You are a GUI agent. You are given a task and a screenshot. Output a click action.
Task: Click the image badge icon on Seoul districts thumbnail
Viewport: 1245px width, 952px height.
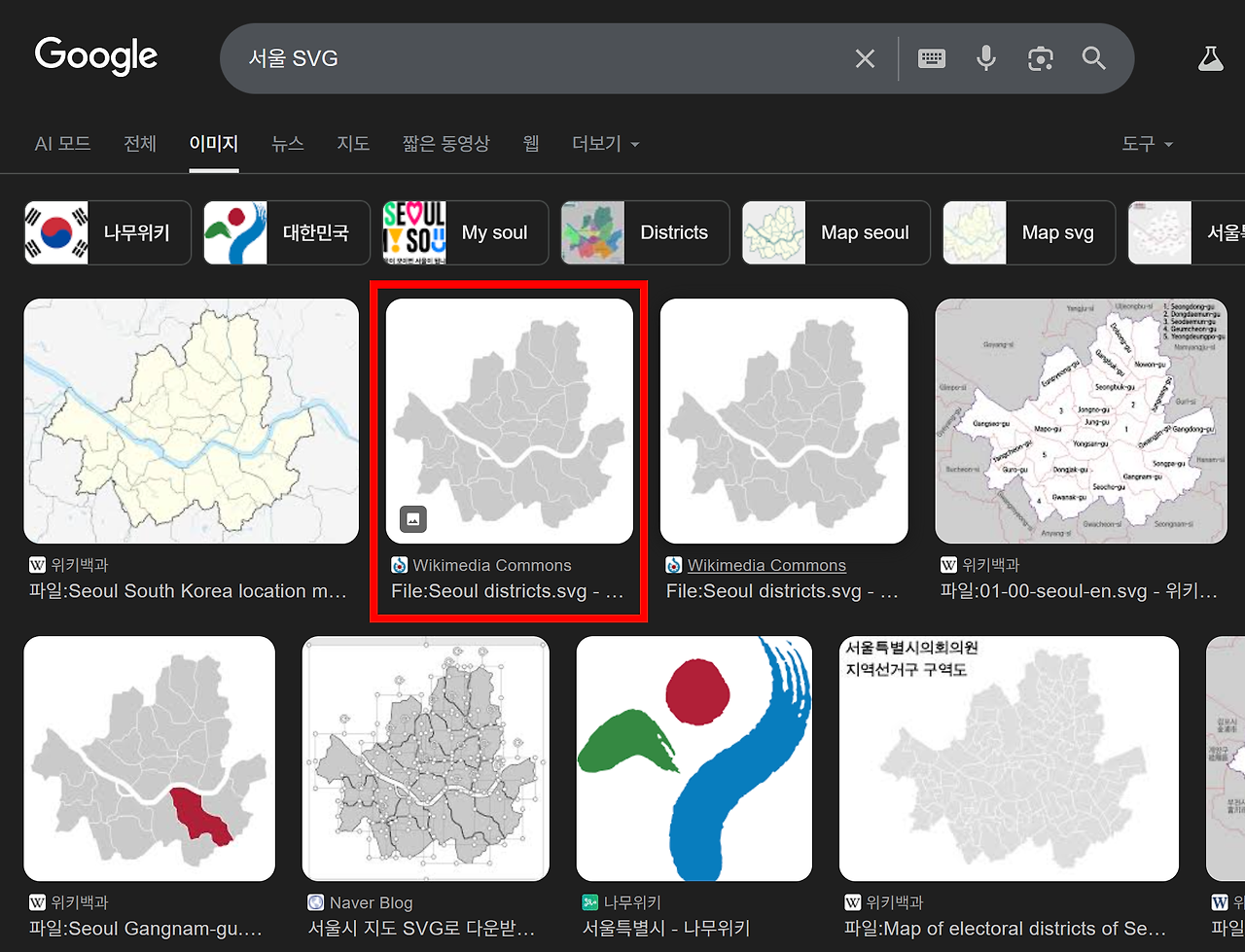point(413,519)
